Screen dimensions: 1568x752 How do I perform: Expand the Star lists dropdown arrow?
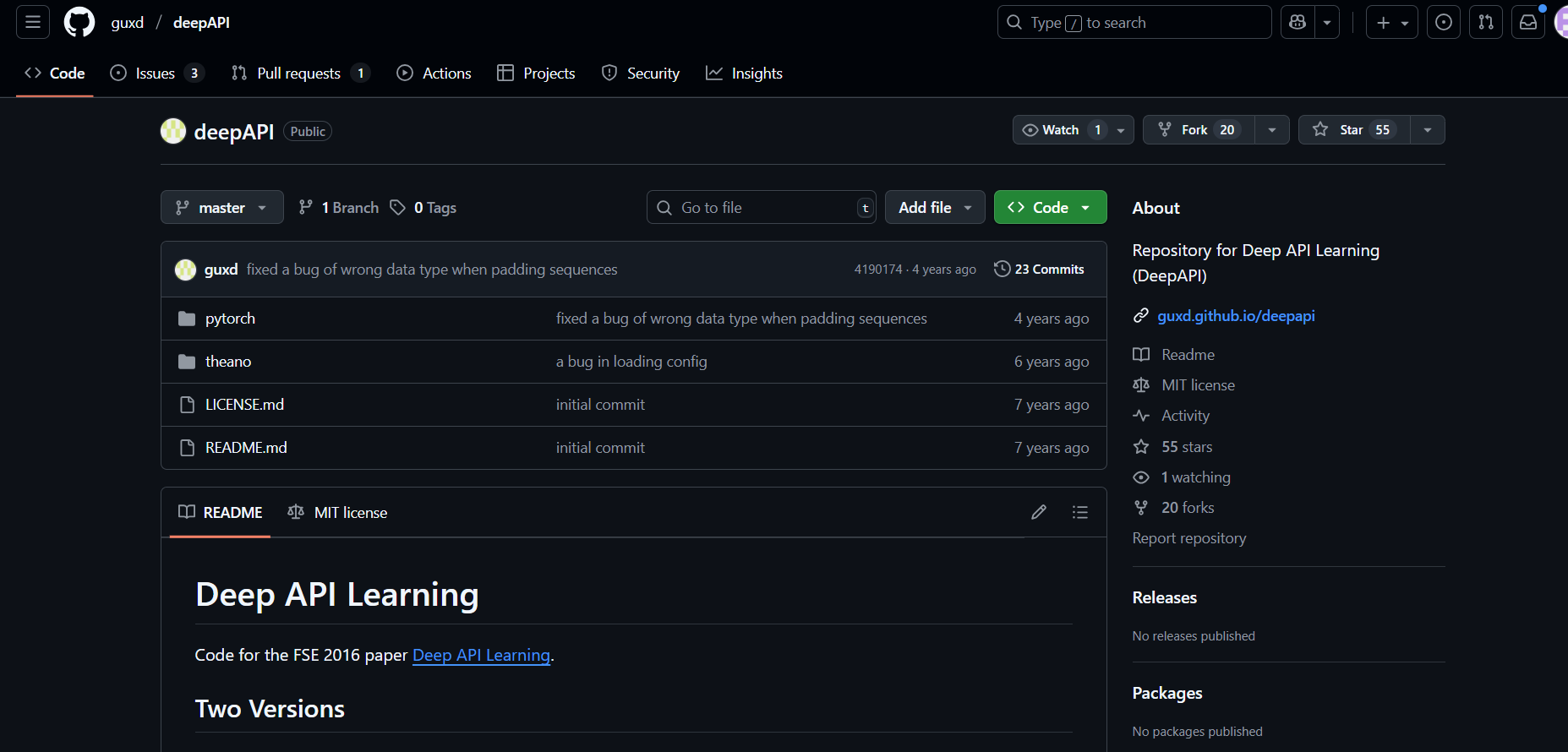point(1428,130)
